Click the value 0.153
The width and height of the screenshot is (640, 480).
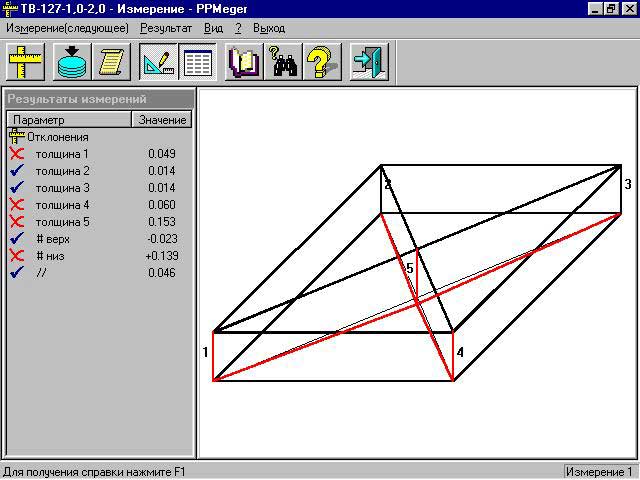click(x=162, y=222)
